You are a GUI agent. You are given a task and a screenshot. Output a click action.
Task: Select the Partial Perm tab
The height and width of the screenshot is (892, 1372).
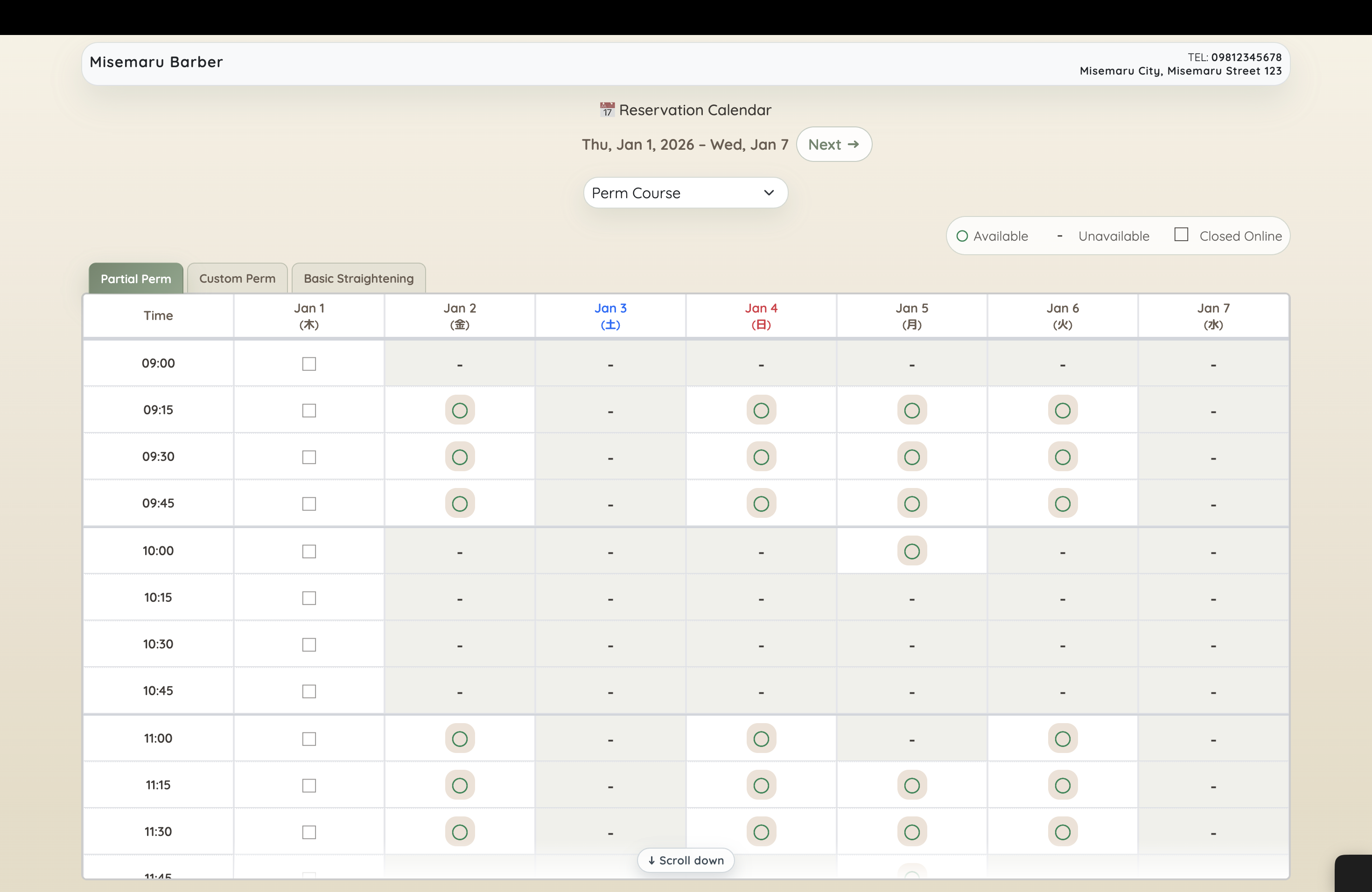pos(135,279)
